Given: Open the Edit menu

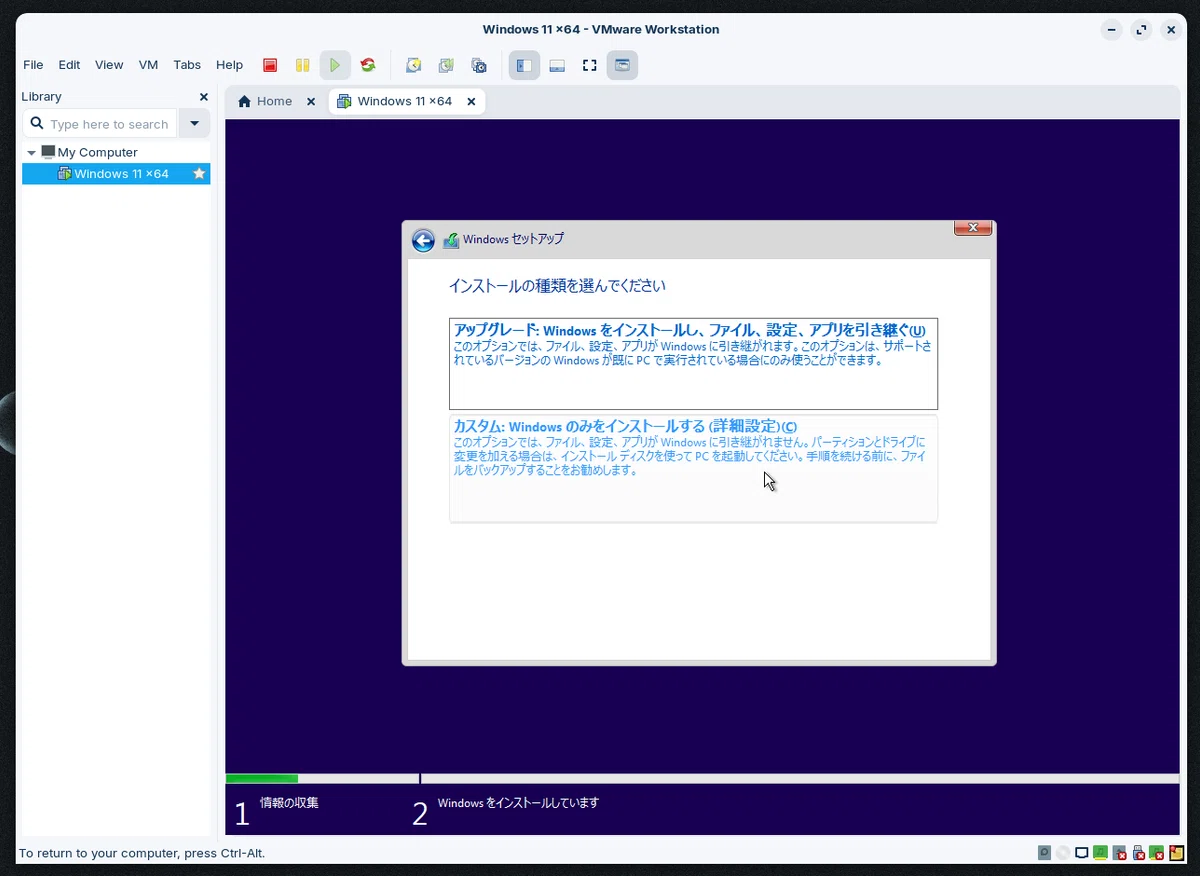Looking at the screenshot, I should [69, 65].
